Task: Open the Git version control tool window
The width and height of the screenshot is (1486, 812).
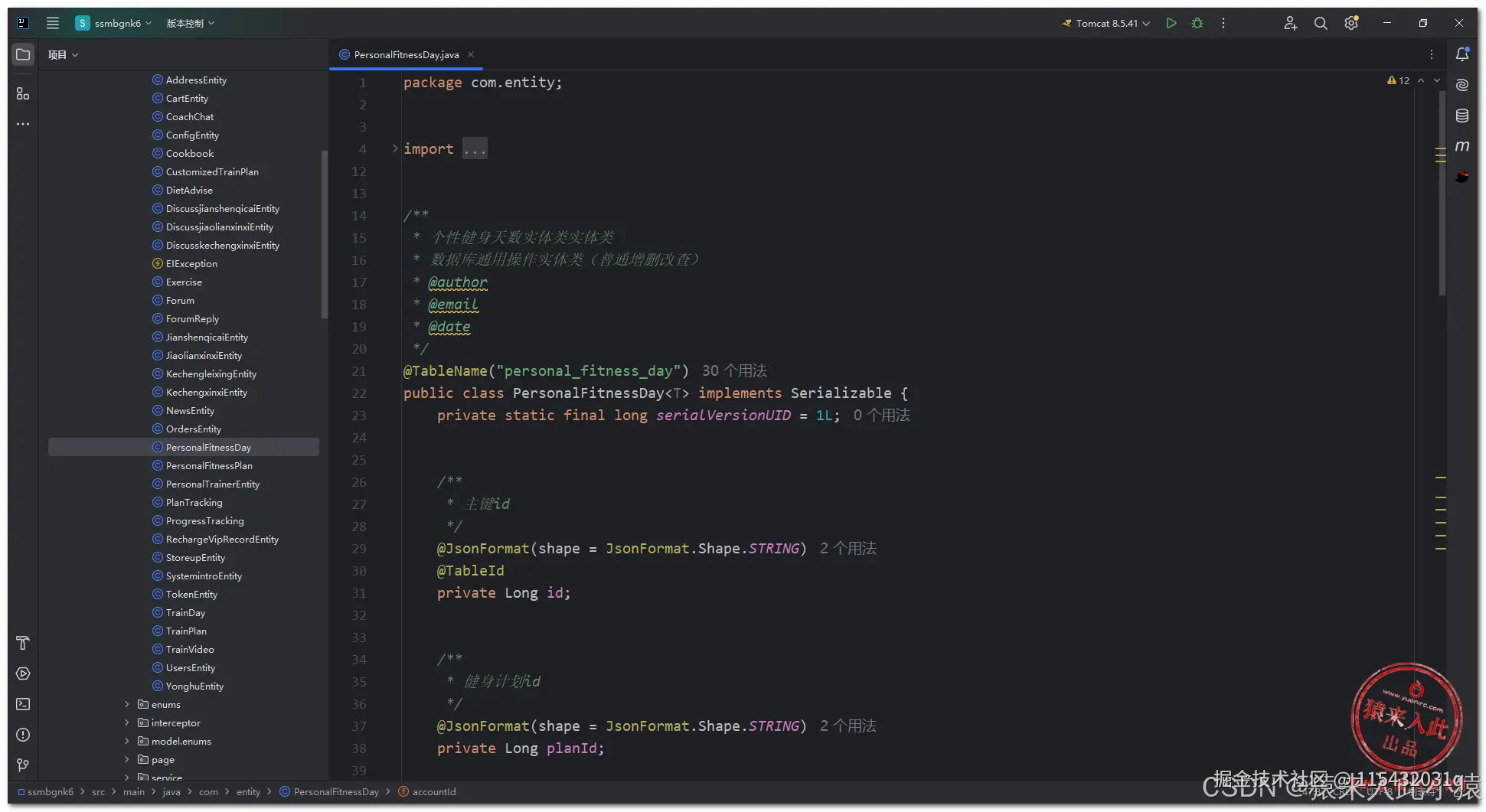Action: 23,765
